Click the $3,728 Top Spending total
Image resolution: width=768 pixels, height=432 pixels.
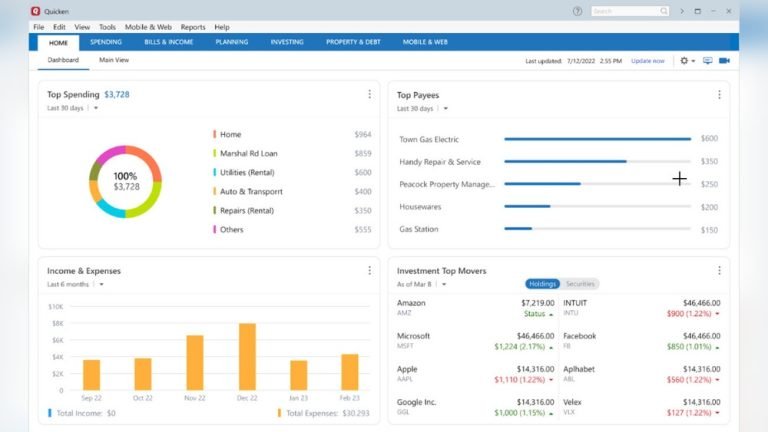tap(117, 95)
